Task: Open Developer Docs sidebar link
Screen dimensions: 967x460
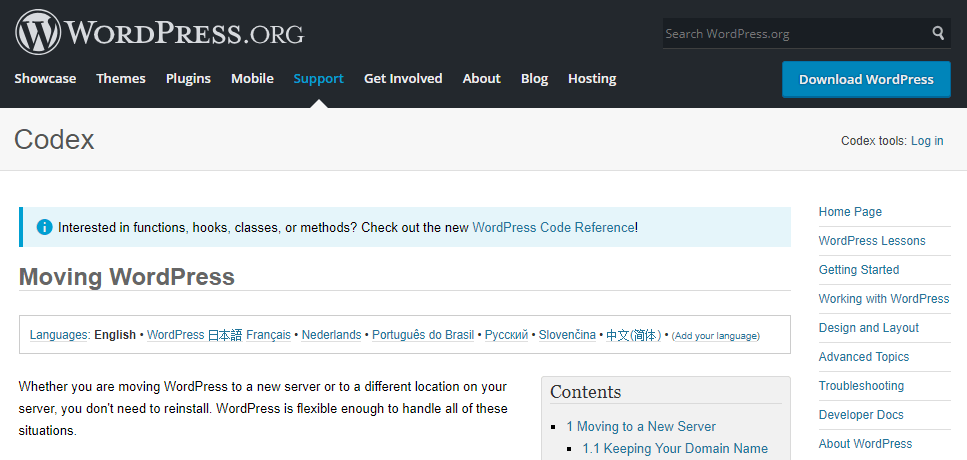Action: [861, 415]
